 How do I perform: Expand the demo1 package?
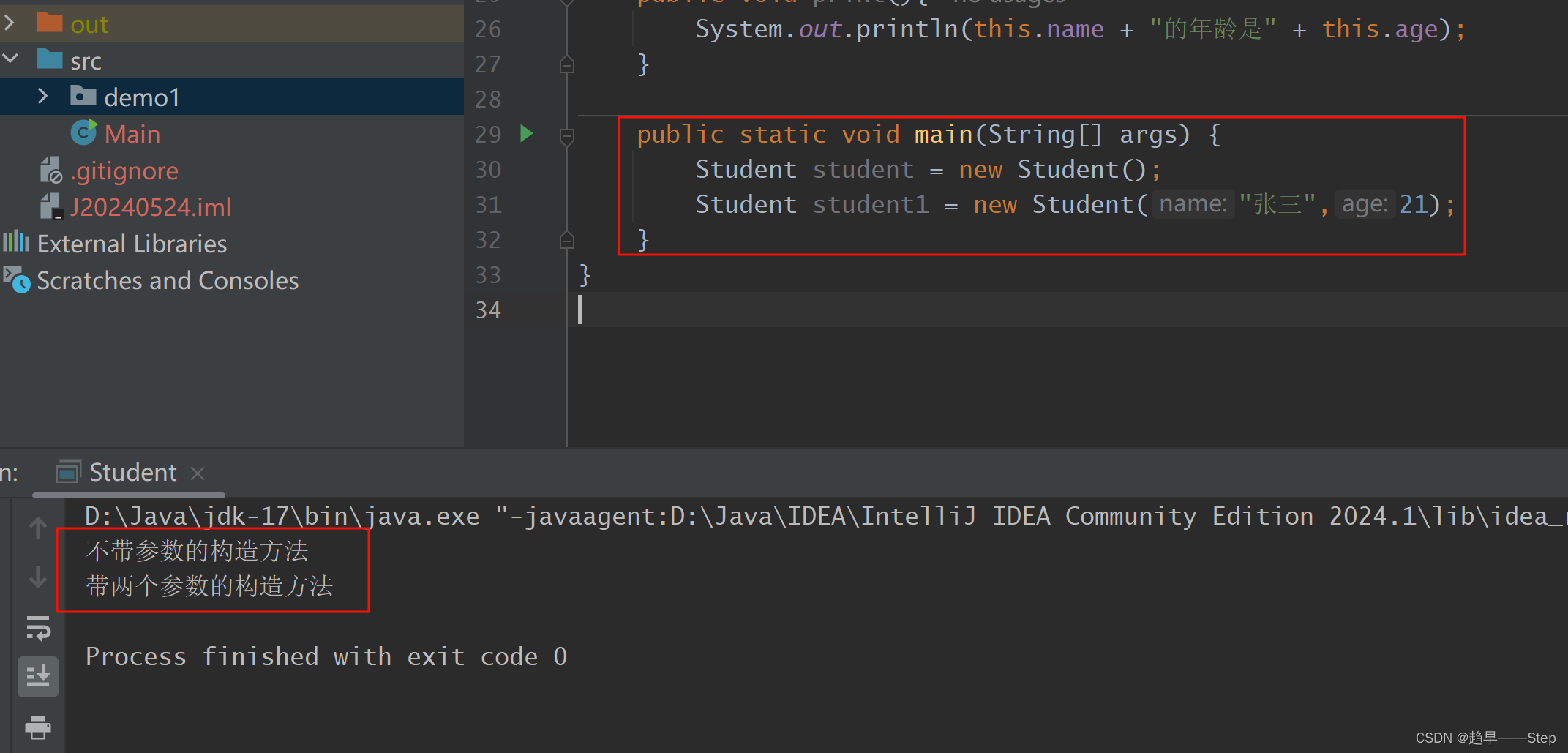click(42, 96)
